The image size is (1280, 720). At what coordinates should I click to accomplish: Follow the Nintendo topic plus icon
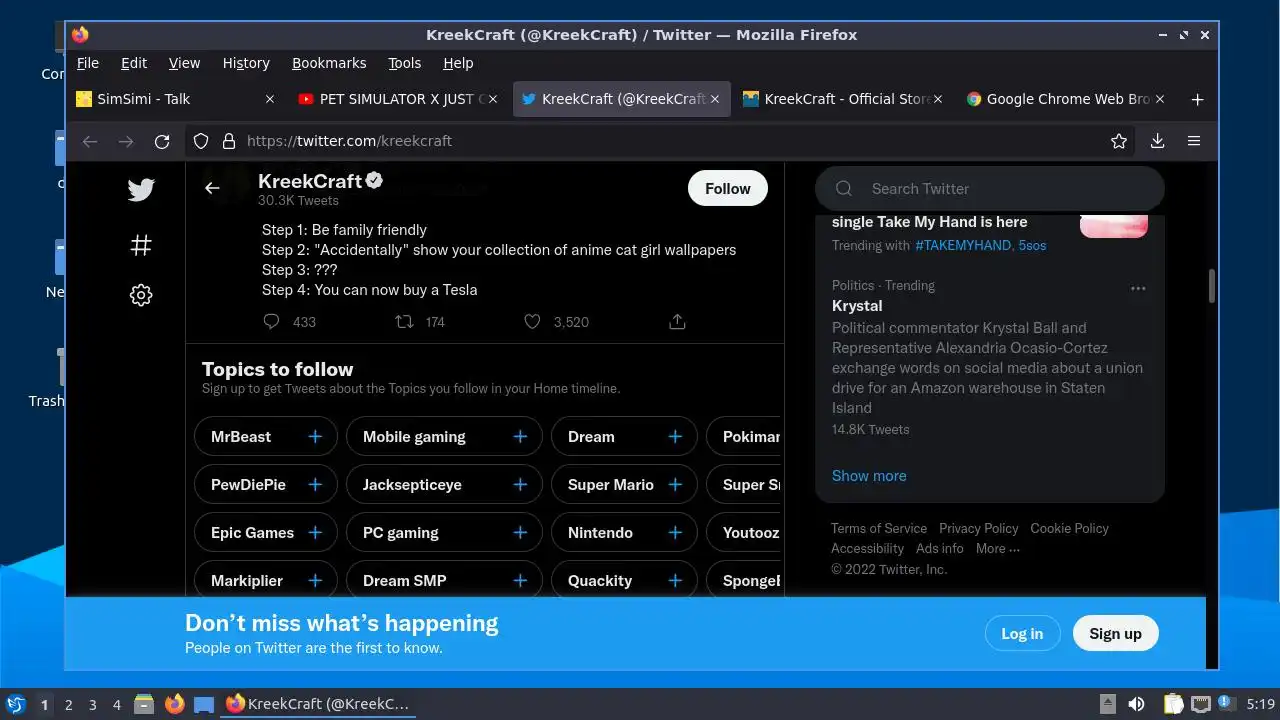pyautogui.click(x=675, y=532)
